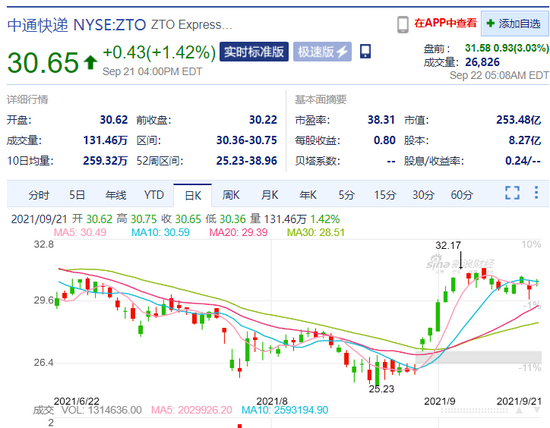Switch to the 15分 interval tab
Screen dimensions: 550x428
(x=385, y=195)
